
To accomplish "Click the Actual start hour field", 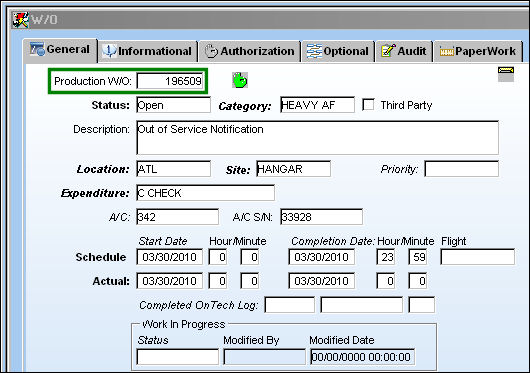I will 218,281.
